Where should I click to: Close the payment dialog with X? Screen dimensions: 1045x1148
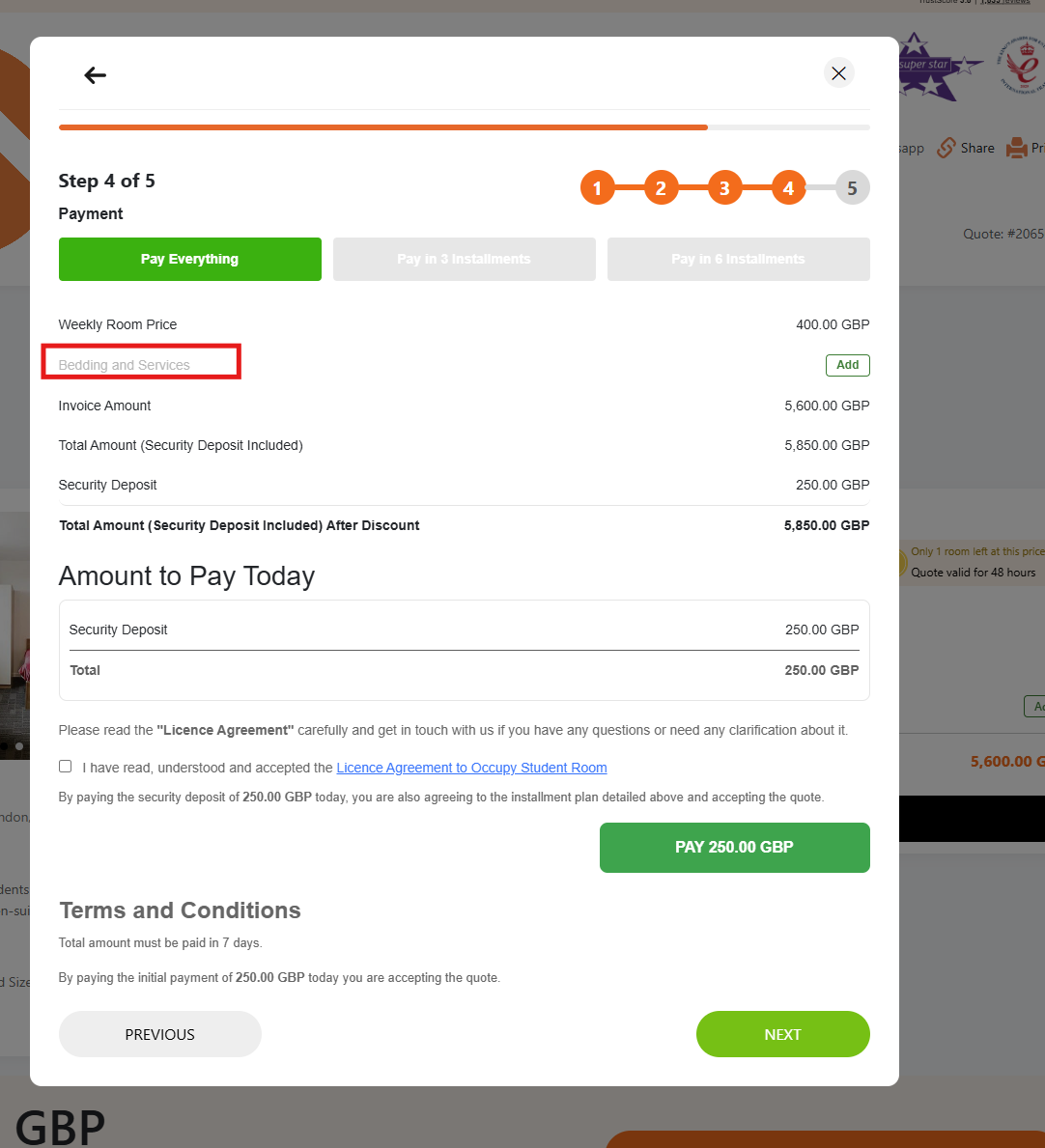point(838,73)
